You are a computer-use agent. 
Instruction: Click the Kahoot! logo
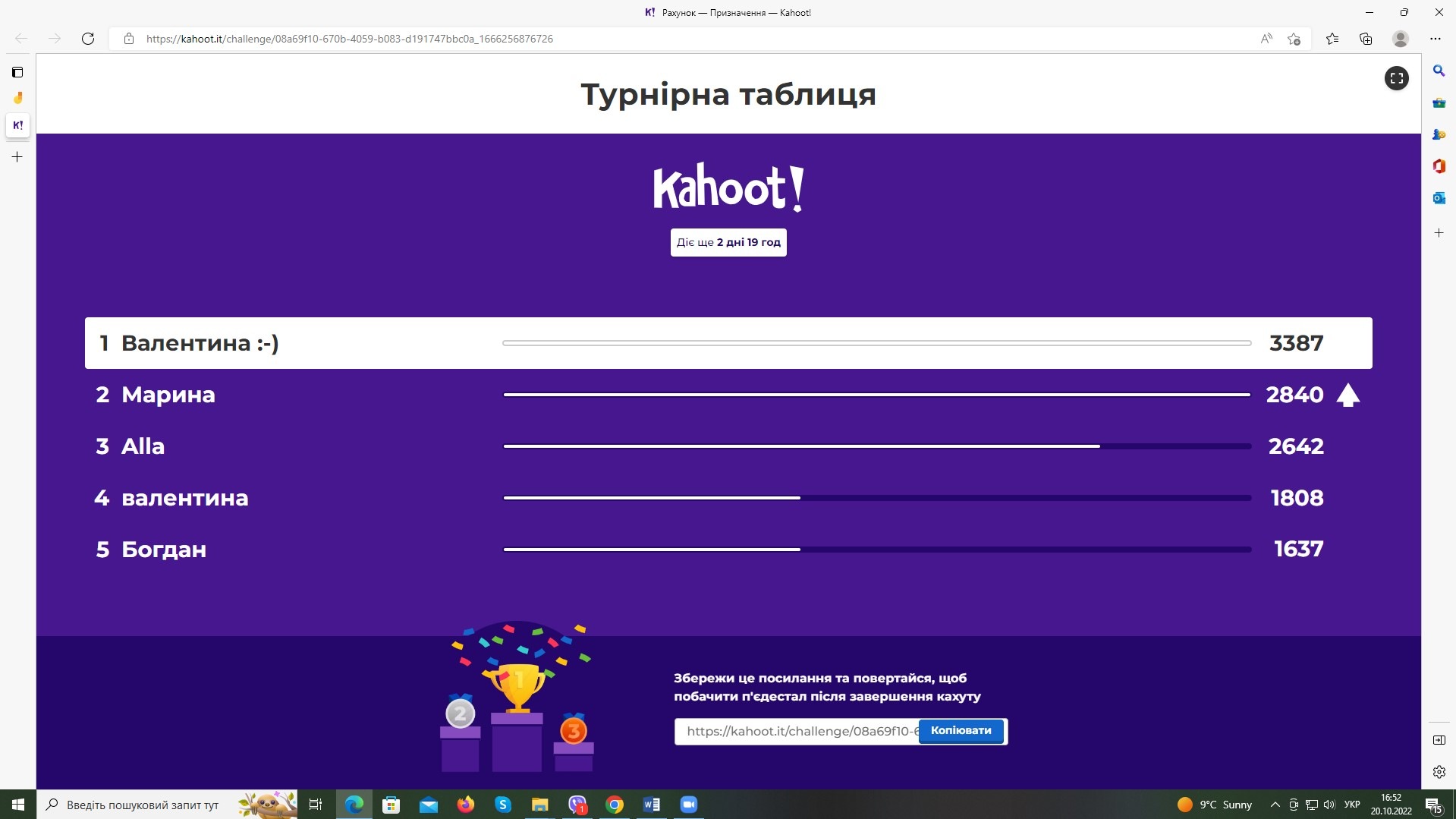click(x=728, y=187)
